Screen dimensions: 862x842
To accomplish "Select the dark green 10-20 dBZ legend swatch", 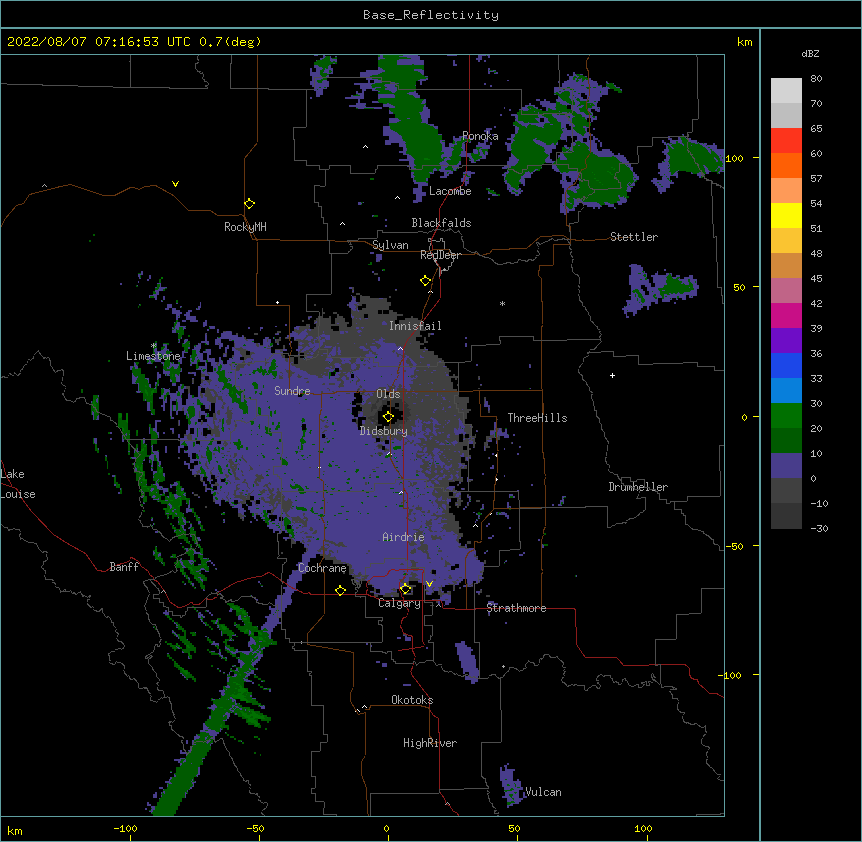I will [786, 440].
